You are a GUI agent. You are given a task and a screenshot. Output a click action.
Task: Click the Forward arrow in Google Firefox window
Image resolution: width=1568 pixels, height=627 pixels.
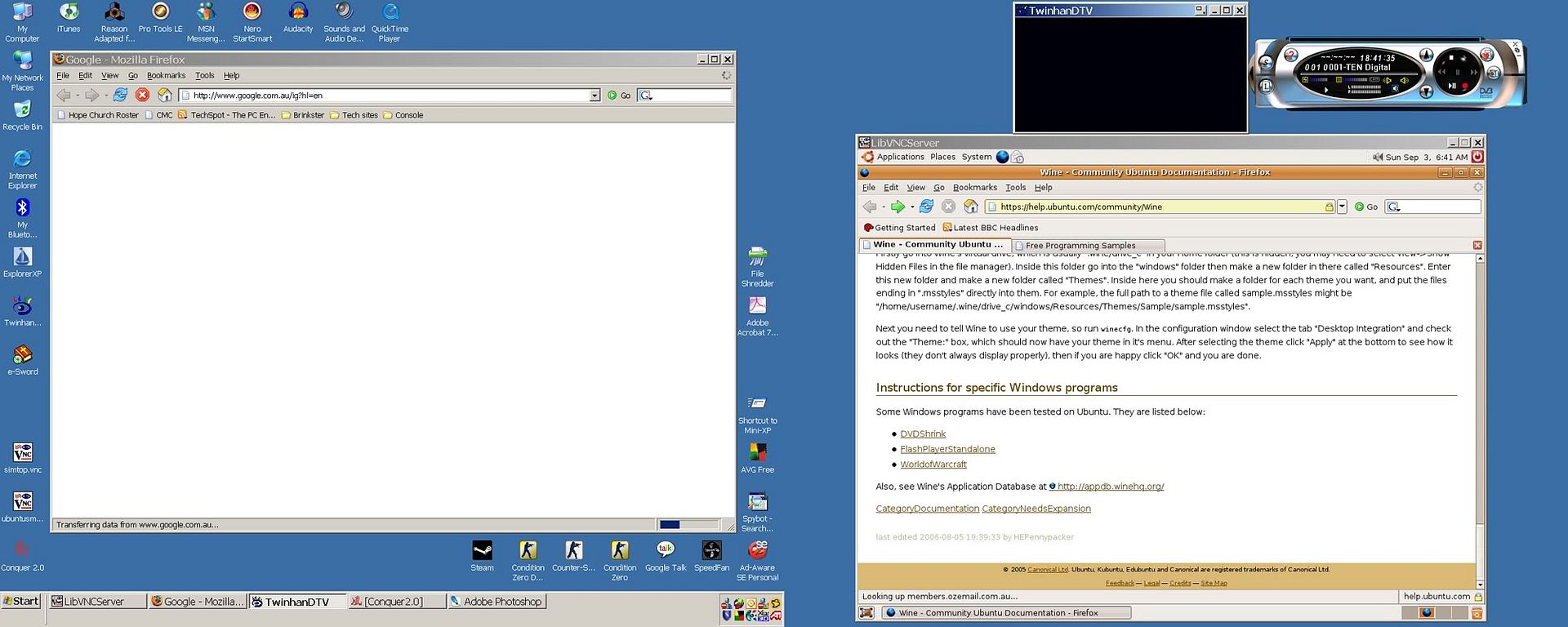(x=91, y=95)
